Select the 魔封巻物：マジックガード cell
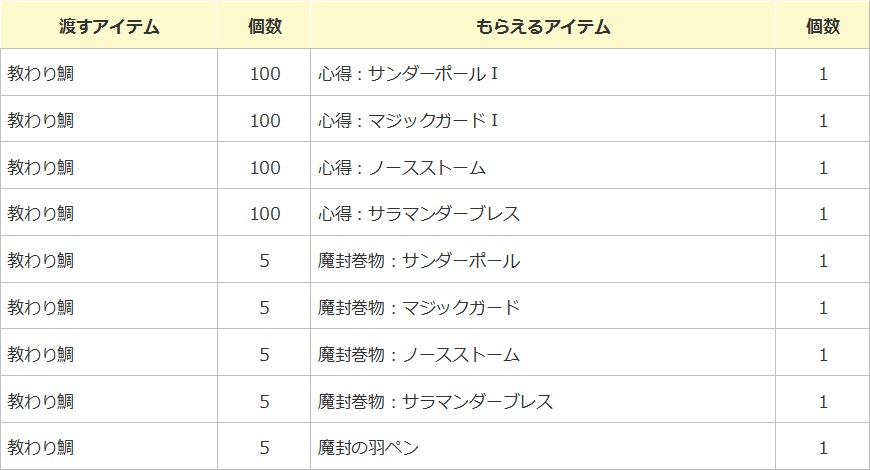 pos(419,307)
